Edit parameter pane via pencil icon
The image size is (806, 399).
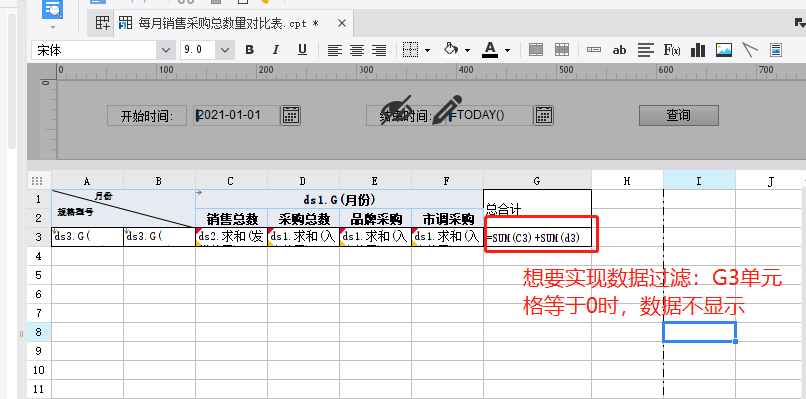click(x=447, y=109)
